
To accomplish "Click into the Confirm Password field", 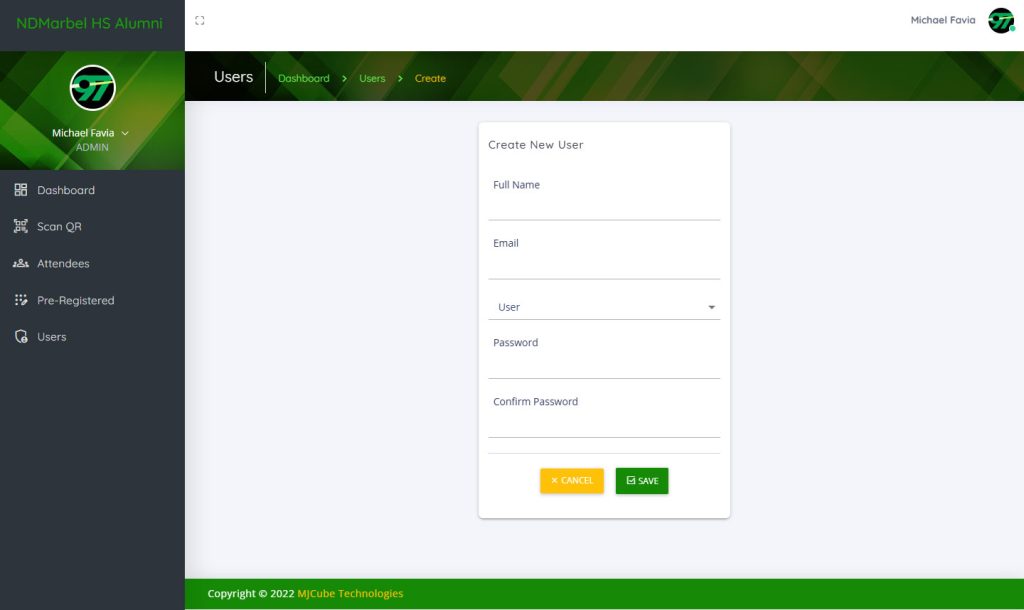I will click(x=603, y=424).
